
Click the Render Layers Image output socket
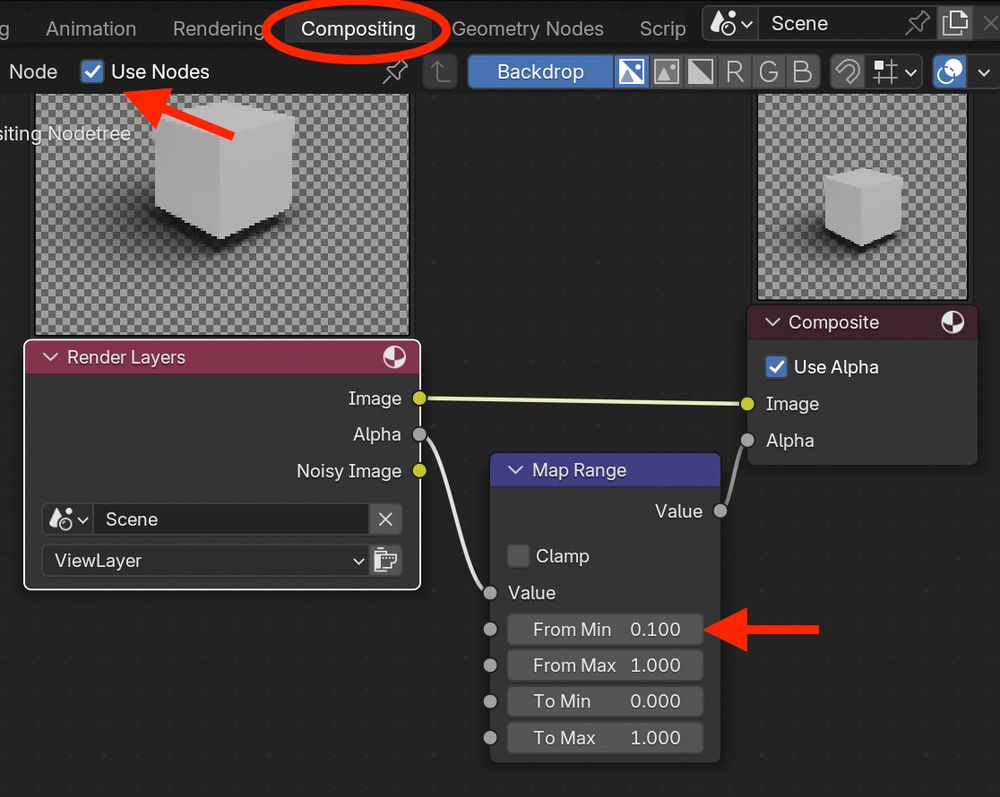click(419, 398)
